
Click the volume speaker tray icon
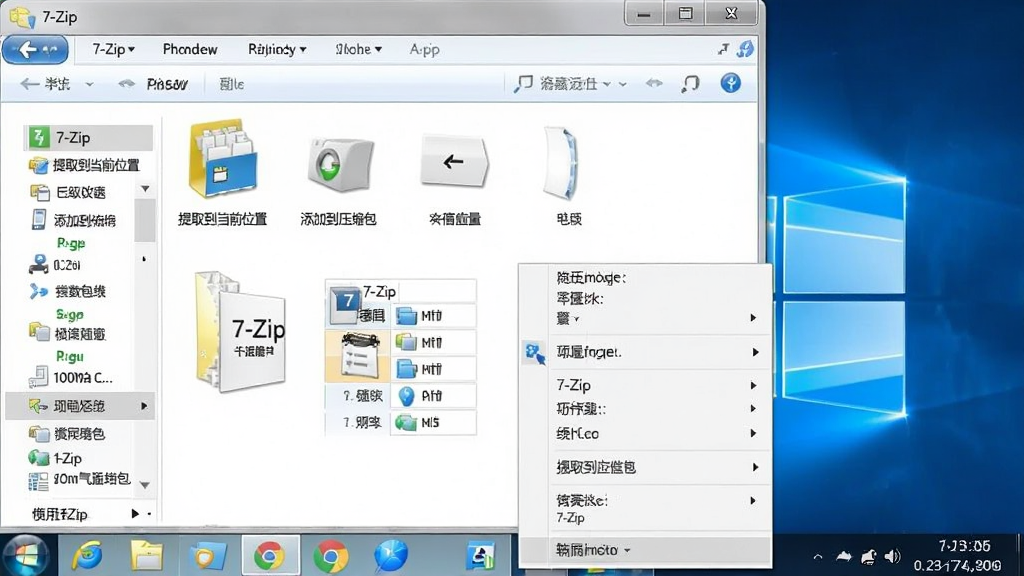891,556
